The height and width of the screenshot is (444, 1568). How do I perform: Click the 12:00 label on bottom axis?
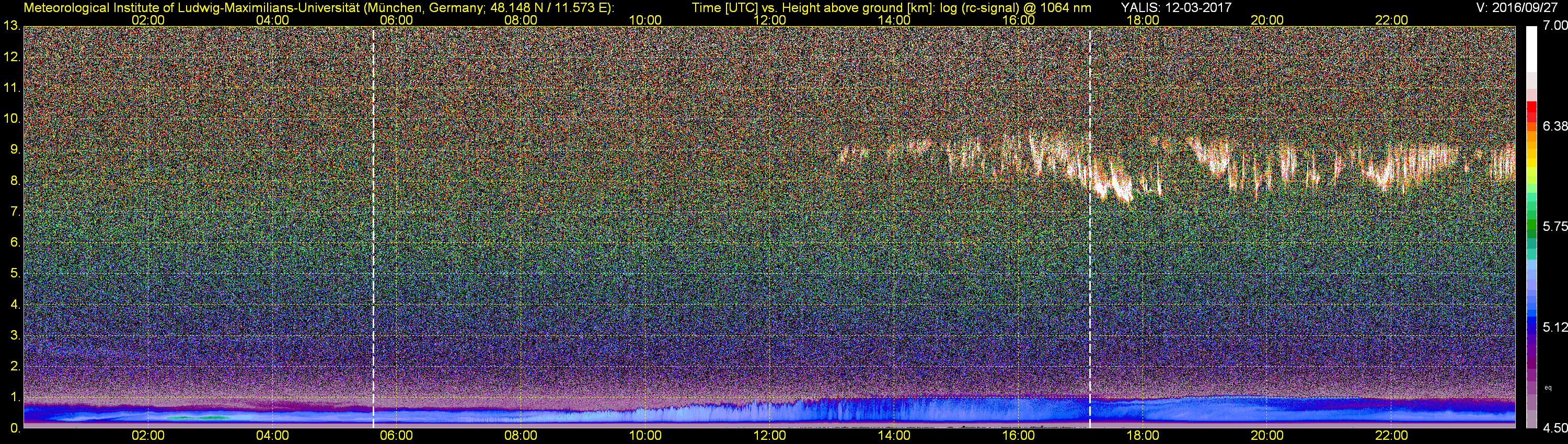point(770,436)
